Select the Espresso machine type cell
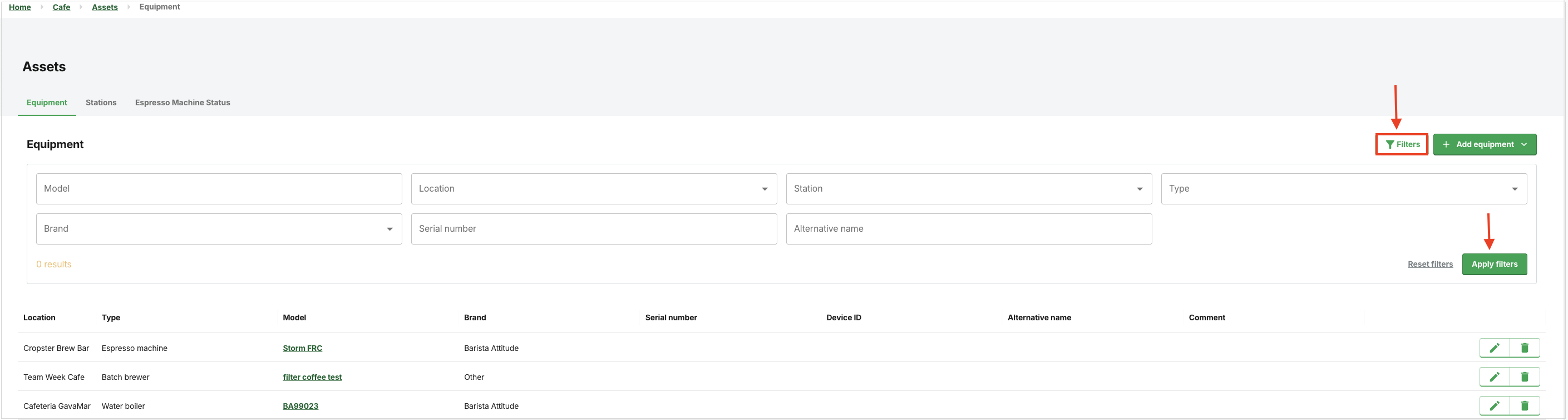1568x420 pixels. point(135,348)
